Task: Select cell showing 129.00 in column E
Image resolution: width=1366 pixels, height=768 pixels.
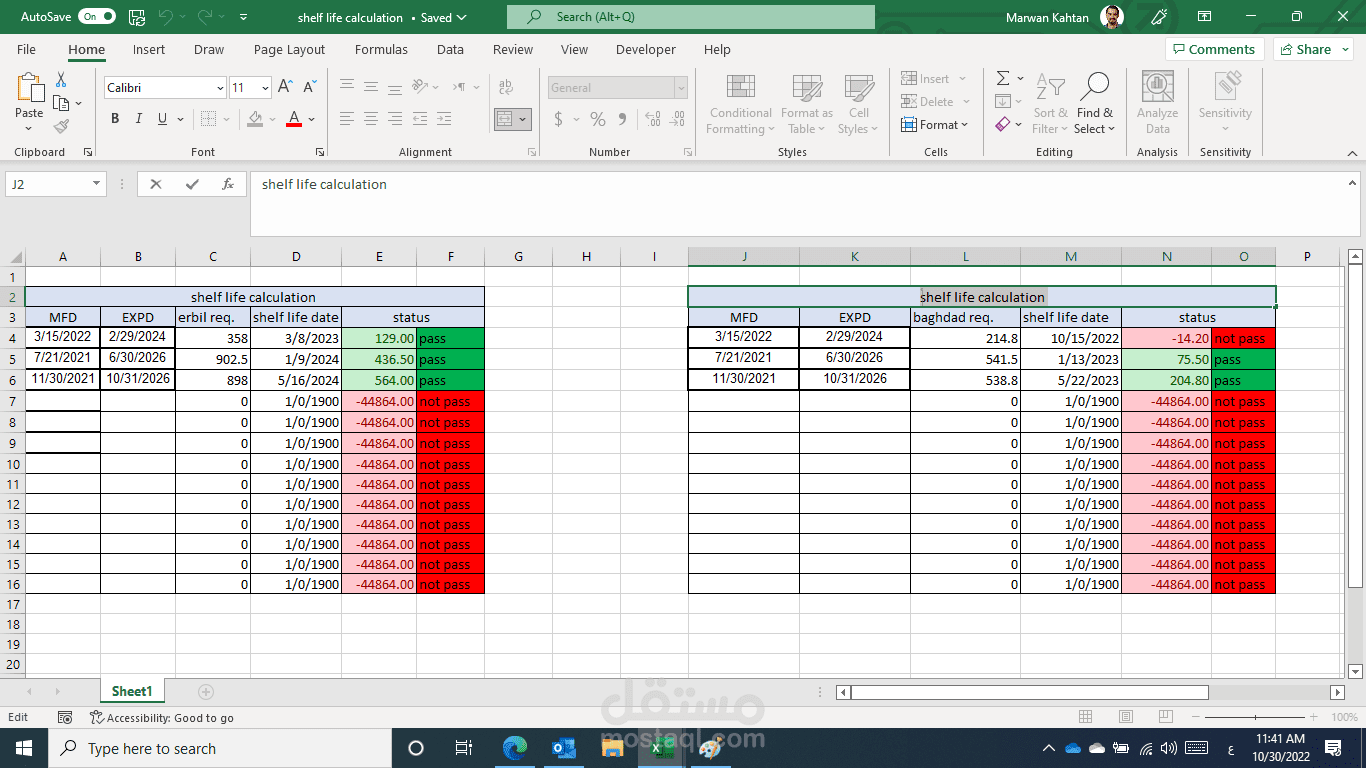Action: pyautogui.click(x=379, y=338)
